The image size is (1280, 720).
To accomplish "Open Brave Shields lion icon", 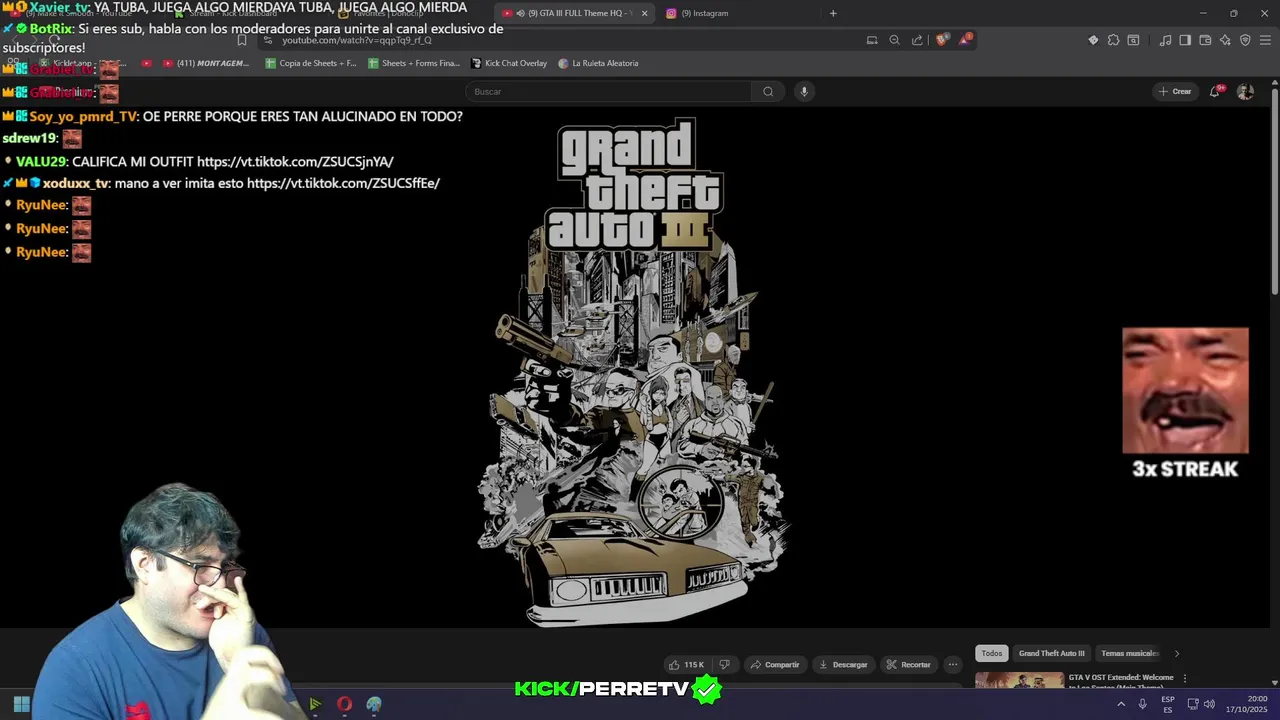I will coord(941,40).
